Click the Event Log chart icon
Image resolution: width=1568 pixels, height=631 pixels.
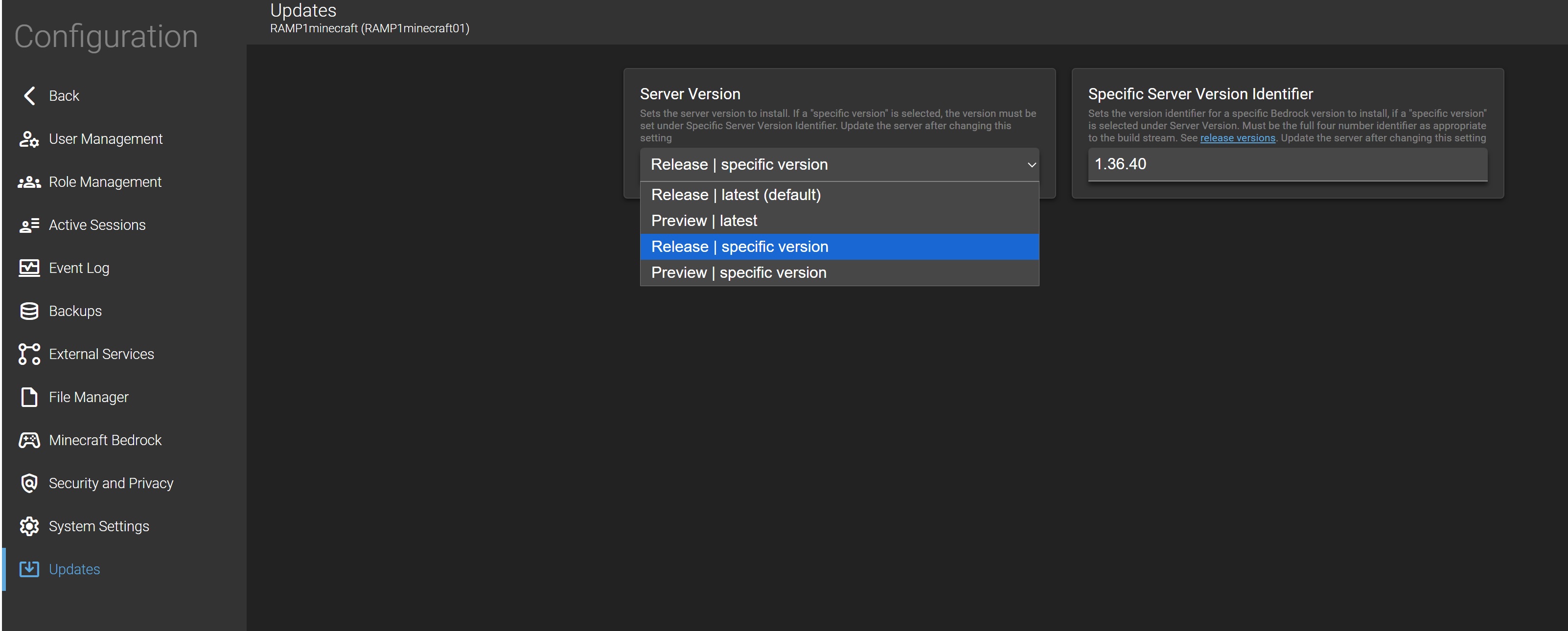[28, 268]
